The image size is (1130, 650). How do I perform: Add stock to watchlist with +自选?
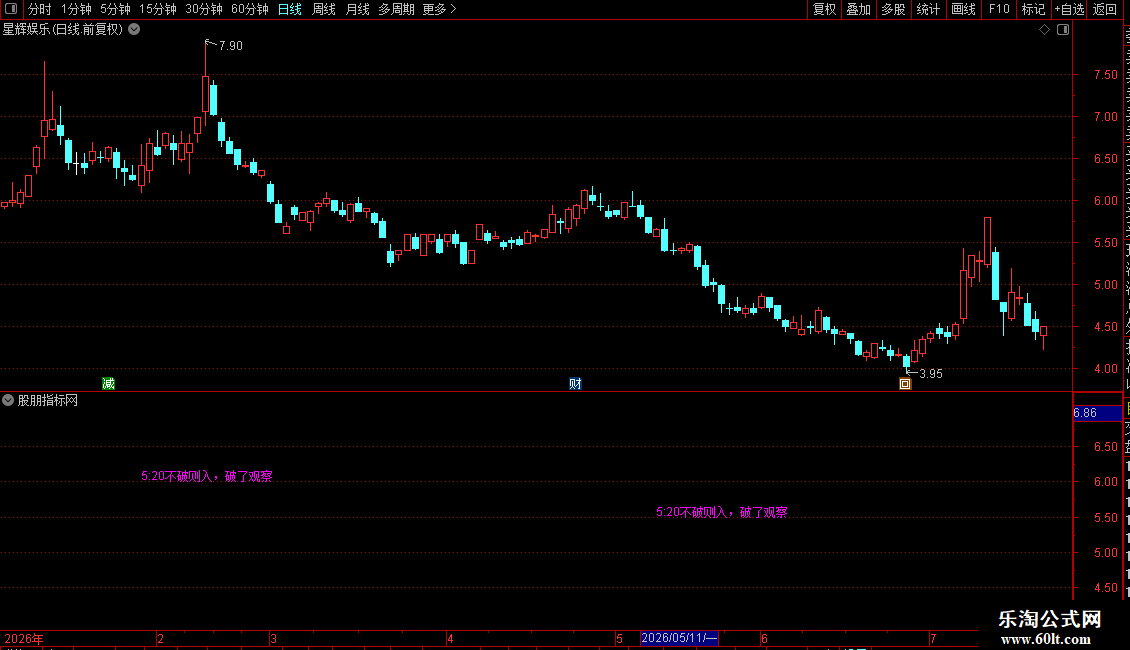click(x=1069, y=9)
